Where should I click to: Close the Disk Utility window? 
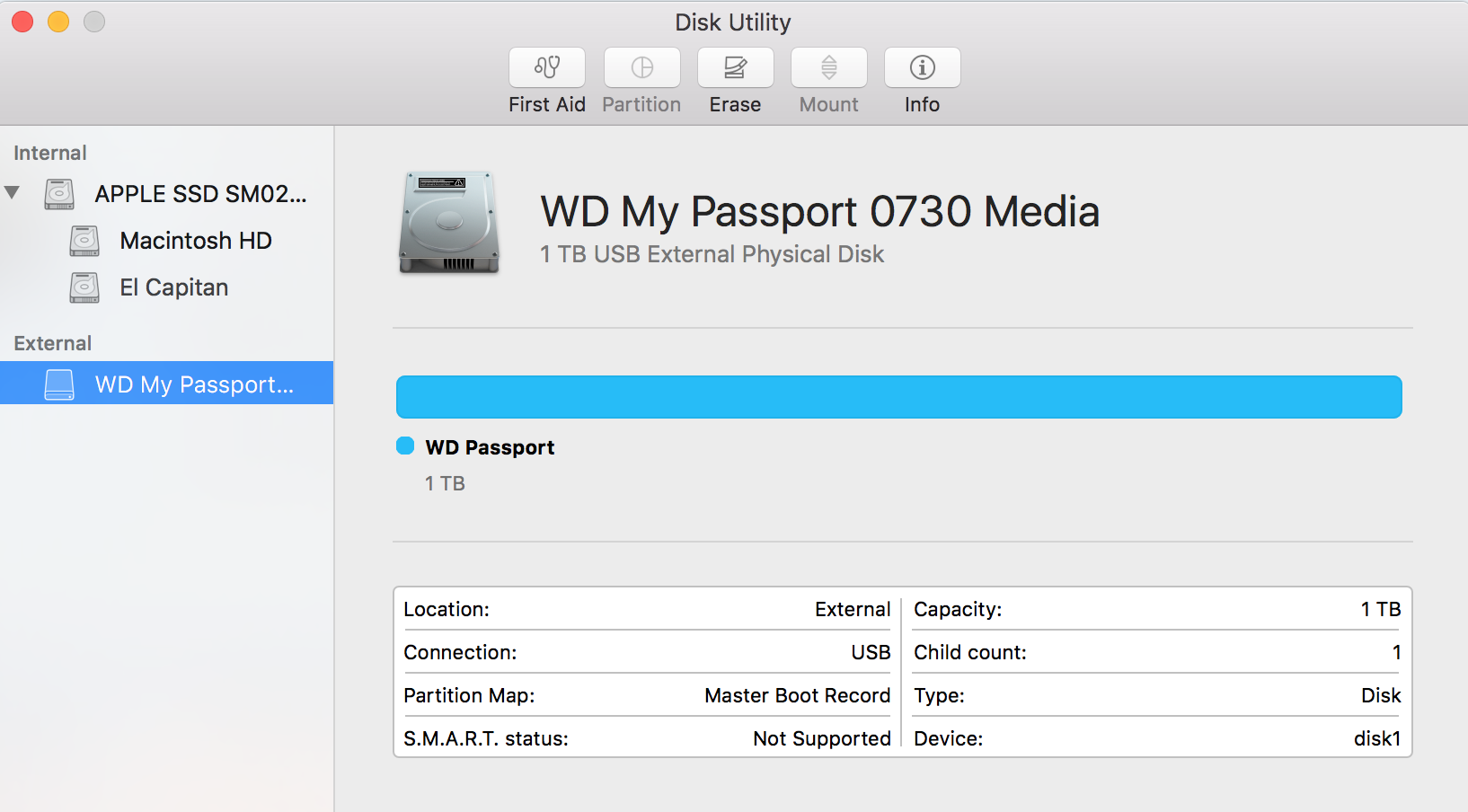(22, 22)
